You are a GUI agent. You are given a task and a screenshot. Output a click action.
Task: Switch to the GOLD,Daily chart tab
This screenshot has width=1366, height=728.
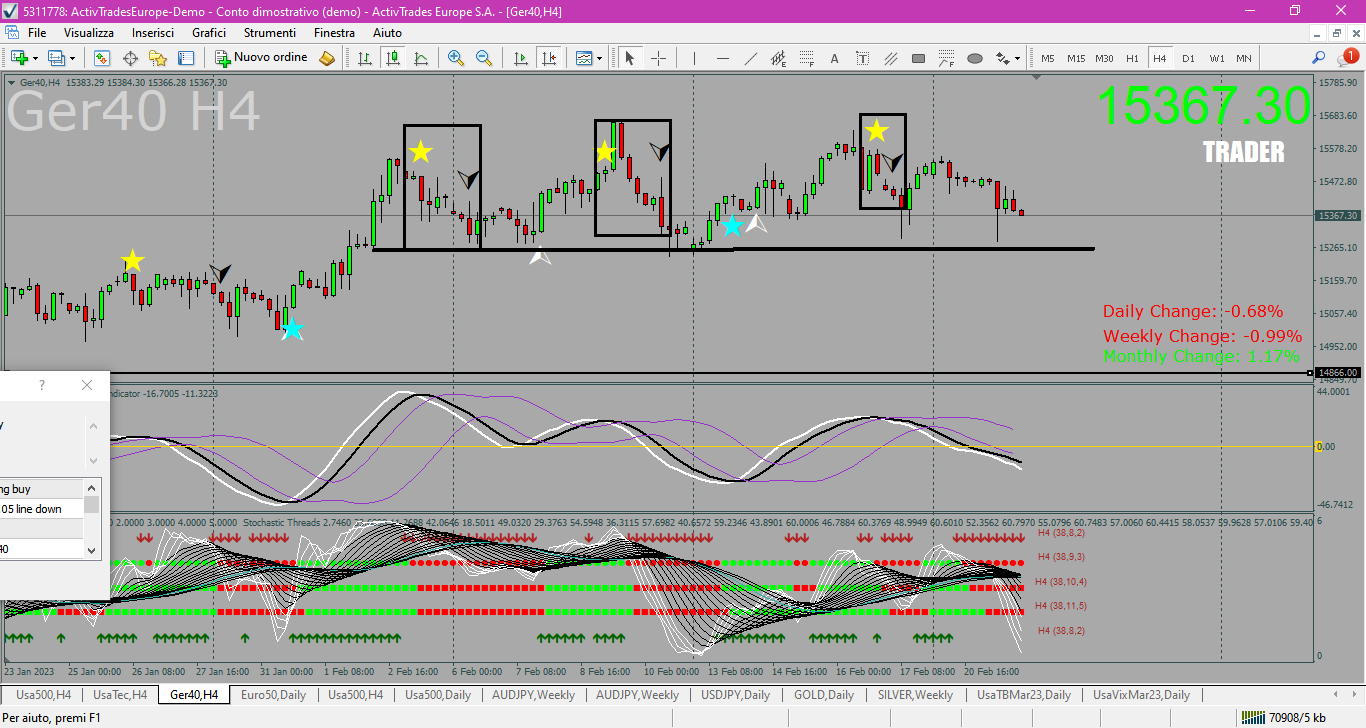tap(823, 694)
